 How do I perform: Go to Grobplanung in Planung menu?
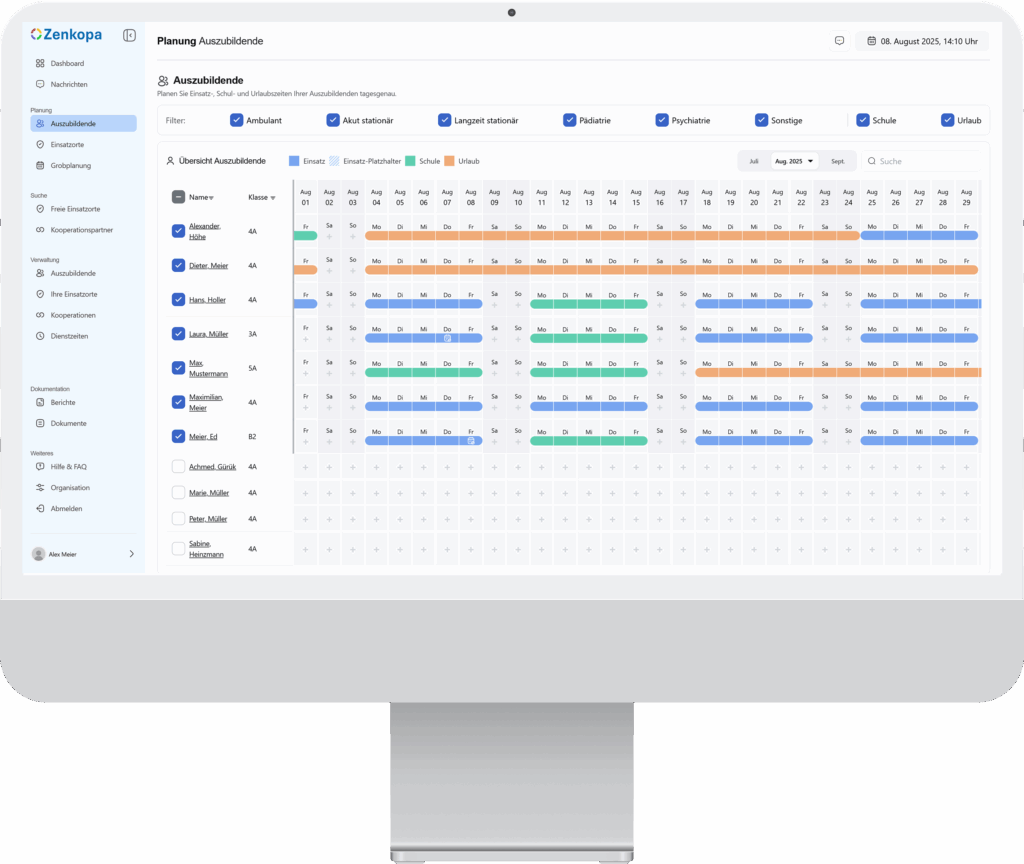70,165
